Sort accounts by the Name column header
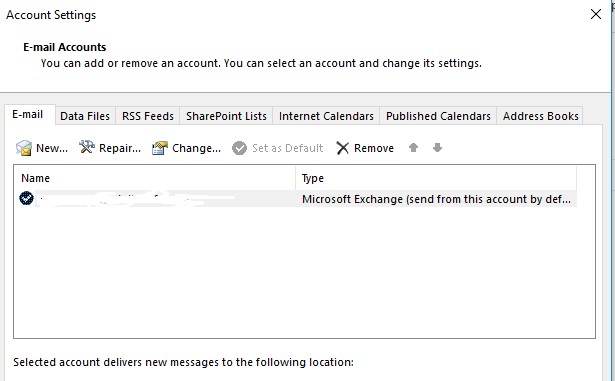The width and height of the screenshot is (615, 381). point(155,178)
